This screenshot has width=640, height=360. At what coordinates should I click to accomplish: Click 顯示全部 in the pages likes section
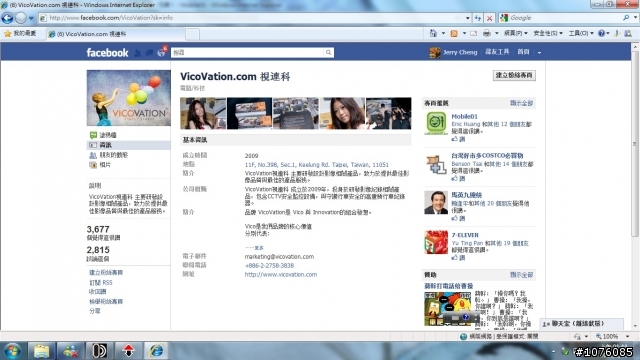coord(521,103)
